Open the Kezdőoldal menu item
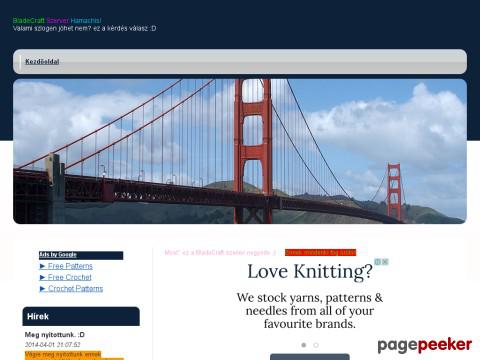 point(42,62)
